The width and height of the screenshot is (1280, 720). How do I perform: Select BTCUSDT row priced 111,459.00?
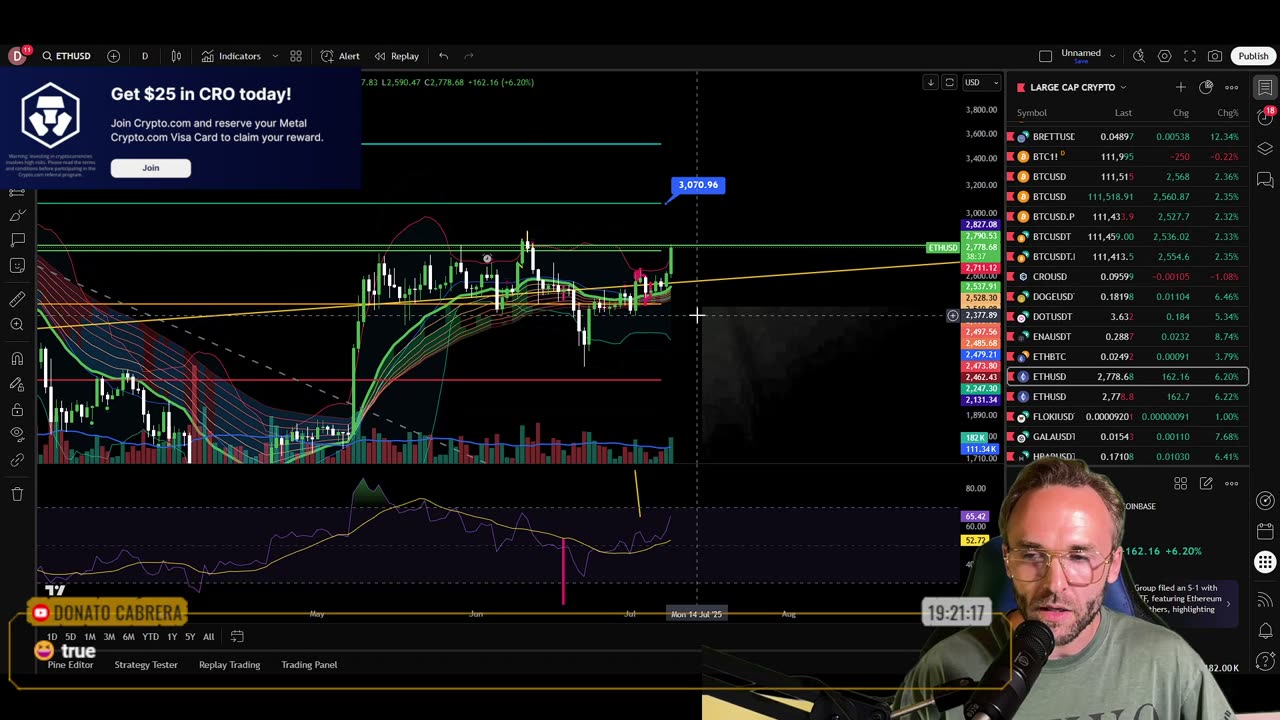(x=1128, y=236)
